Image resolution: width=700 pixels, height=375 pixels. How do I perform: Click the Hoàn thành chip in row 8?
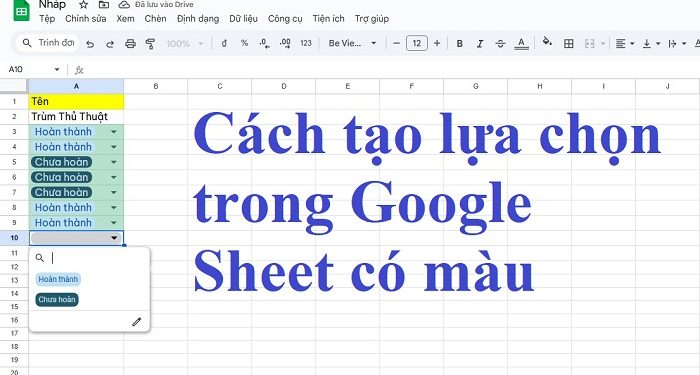coord(63,208)
